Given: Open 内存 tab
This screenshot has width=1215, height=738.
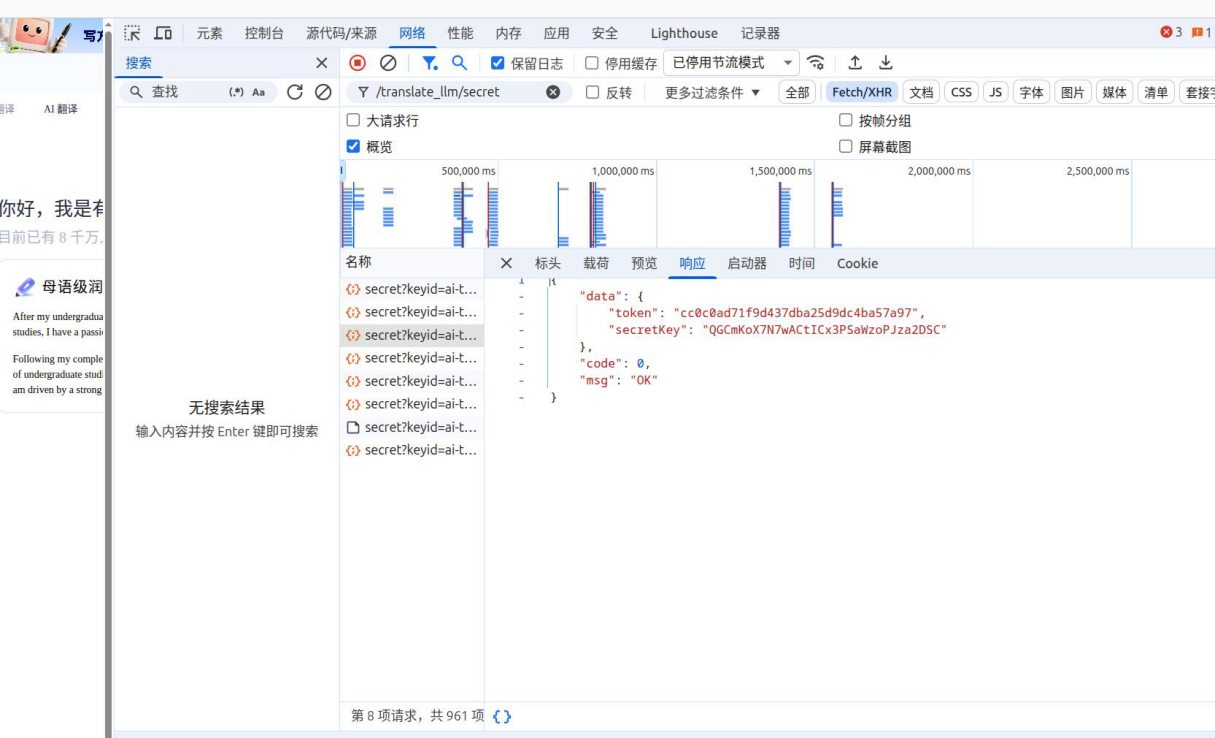Looking at the screenshot, I should coord(508,33).
